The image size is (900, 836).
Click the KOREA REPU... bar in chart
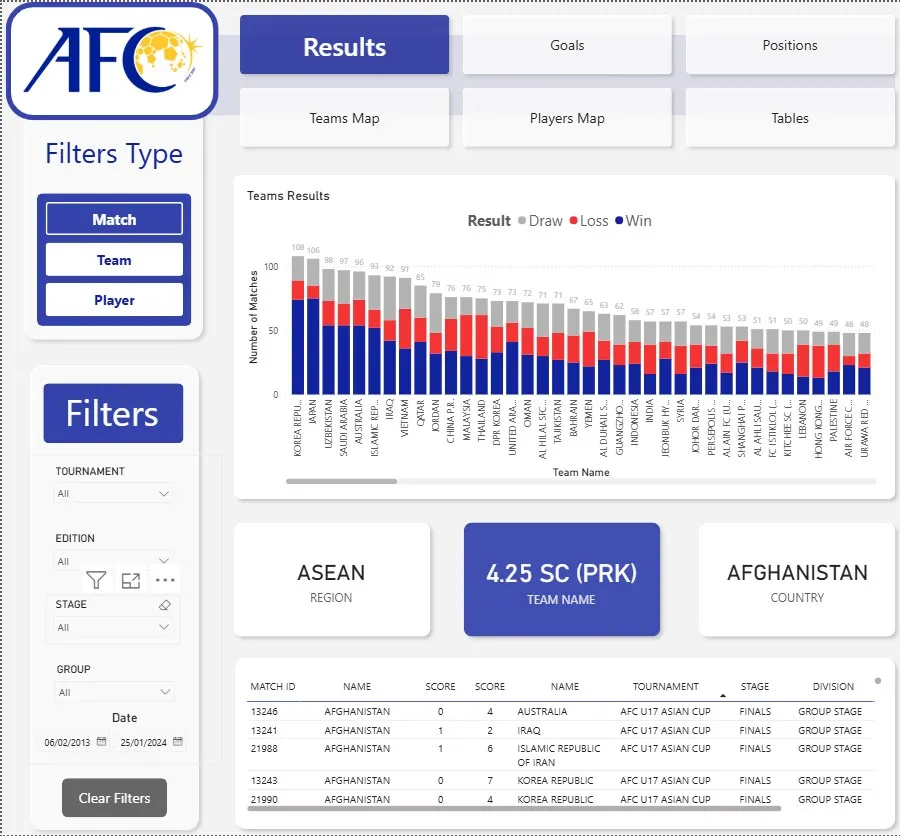pos(298,325)
